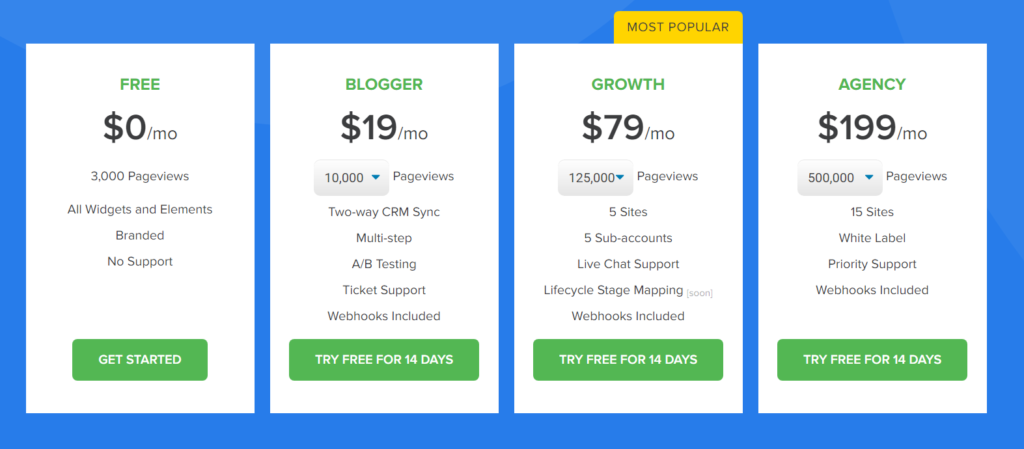The width and height of the screenshot is (1024, 449).
Task: Click the $79/mo price in Growth card
Action: 628,128
